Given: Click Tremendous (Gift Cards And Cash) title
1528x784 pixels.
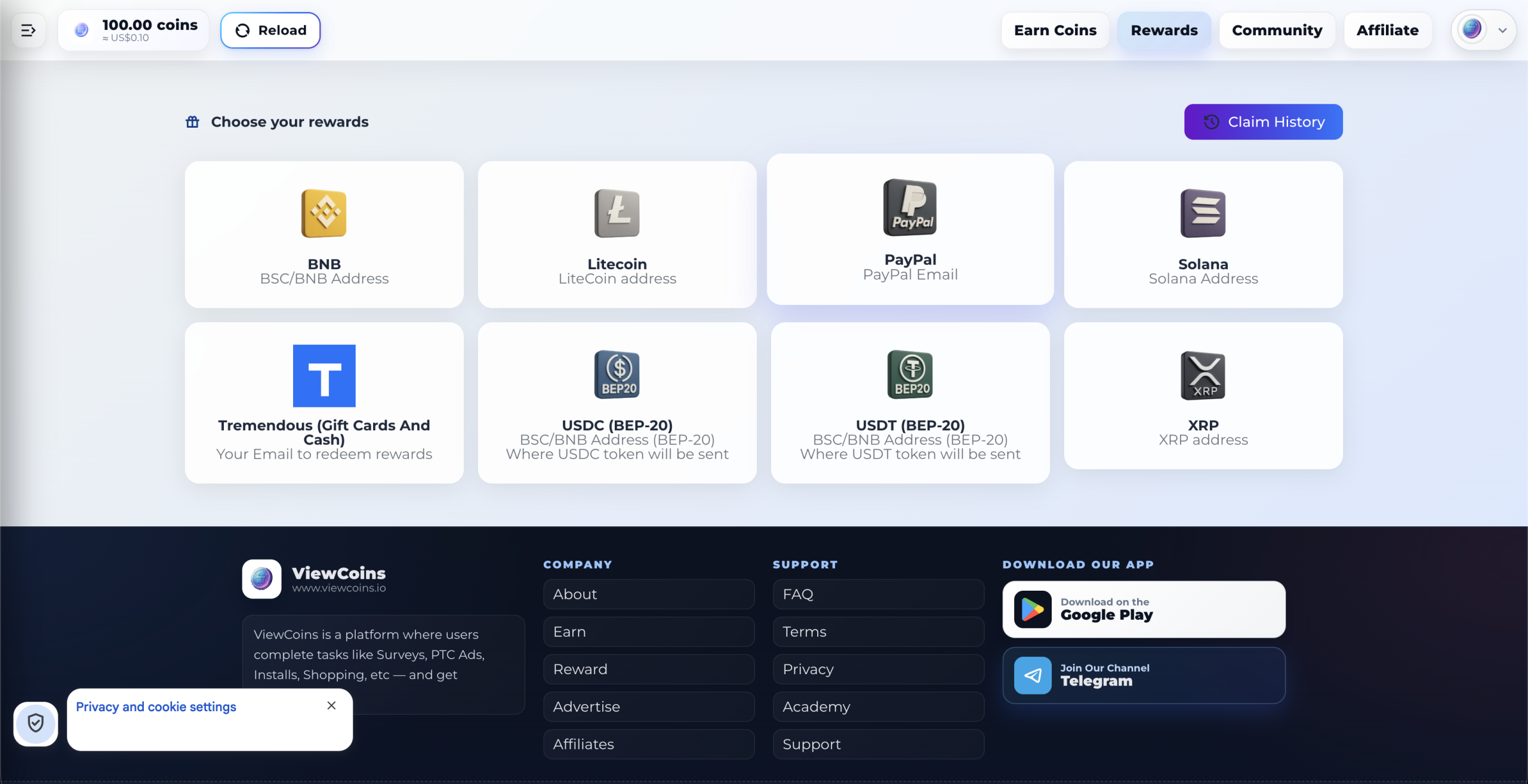Looking at the screenshot, I should coord(324,433).
